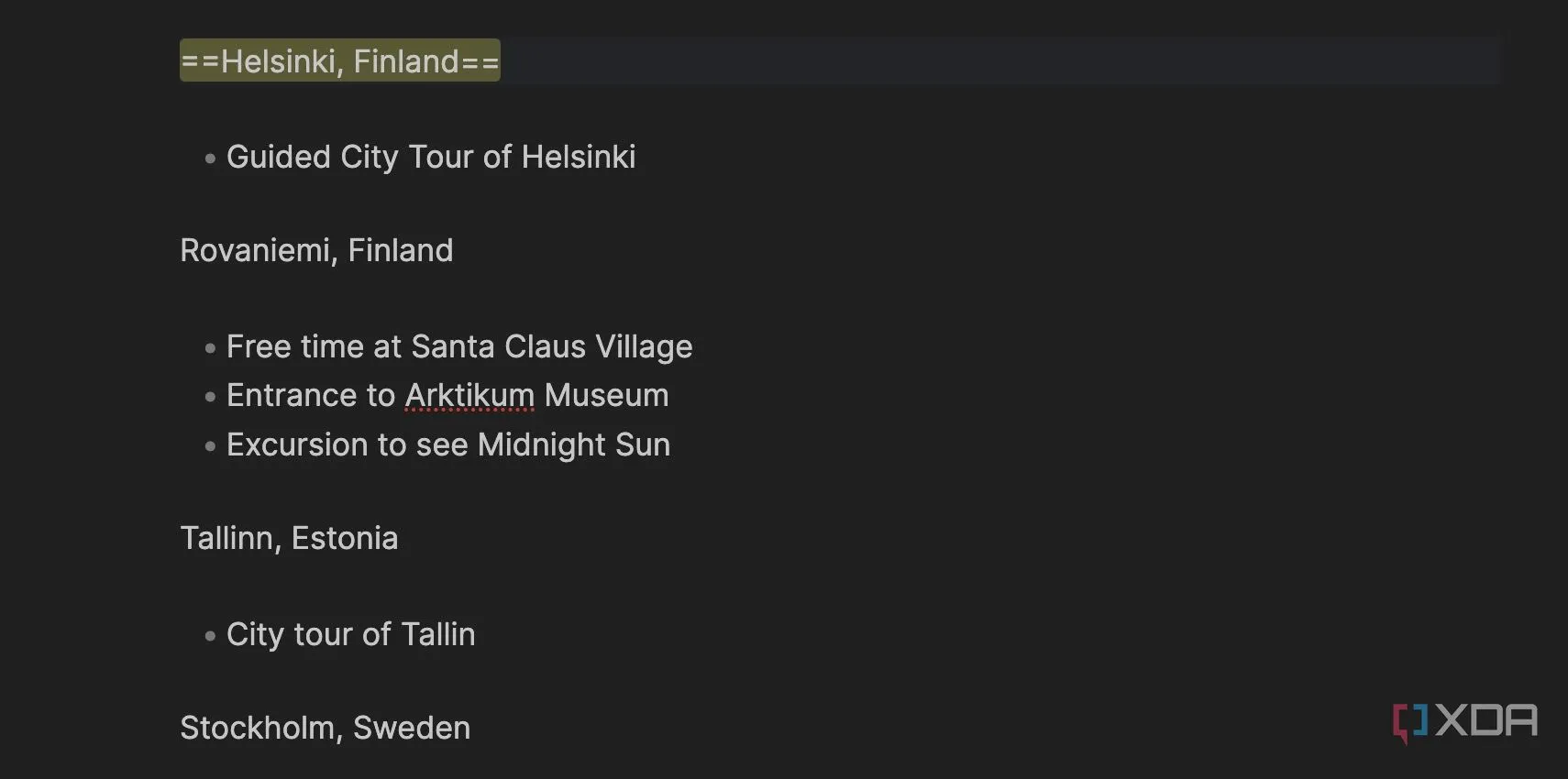Click Free time at Santa Claus Village

pyautogui.click(x=459, y=346)
